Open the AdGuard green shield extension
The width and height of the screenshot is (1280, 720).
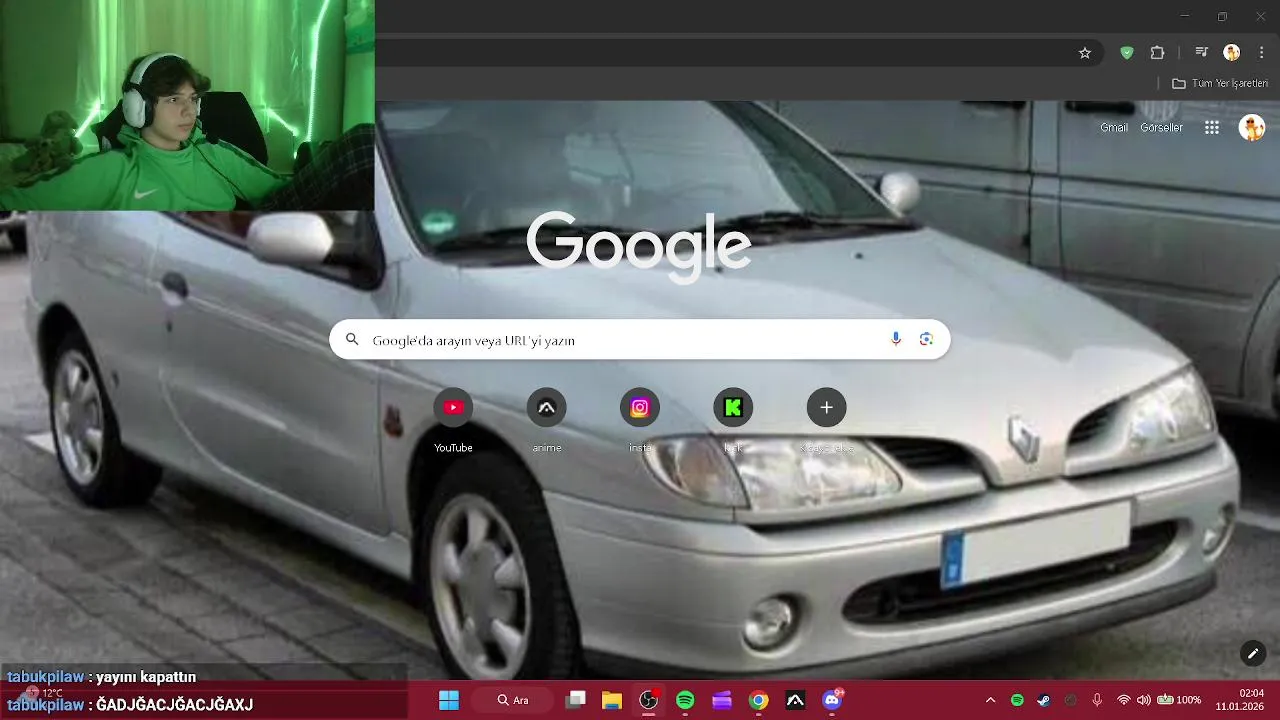(1127, 53)
